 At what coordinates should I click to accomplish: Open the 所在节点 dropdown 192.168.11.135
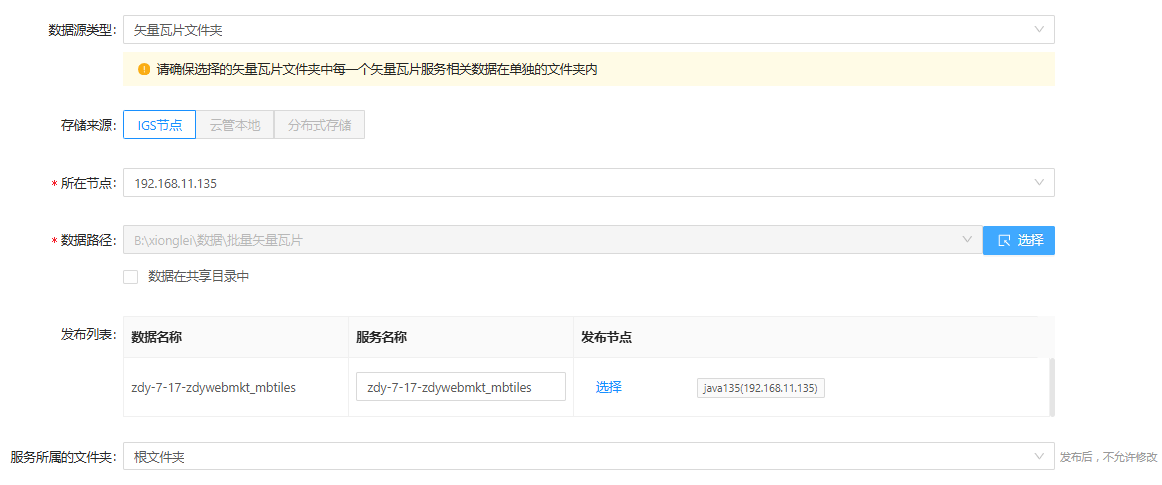tap(588, 182)
